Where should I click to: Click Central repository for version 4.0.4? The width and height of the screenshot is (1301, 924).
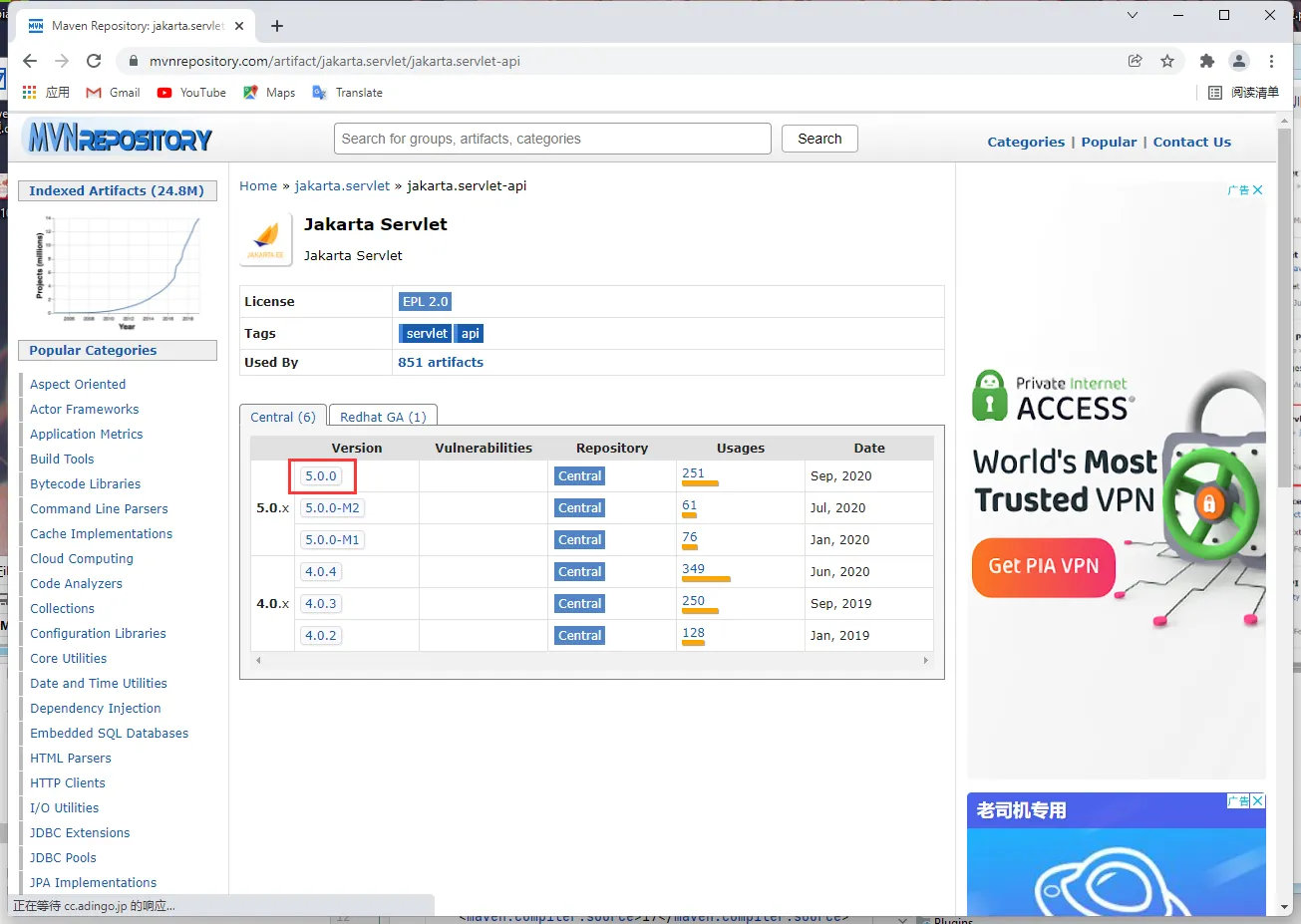click(579, 572)
